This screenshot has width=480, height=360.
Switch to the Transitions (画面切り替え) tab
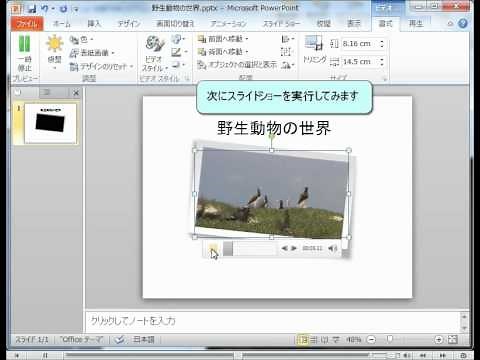tap(175, 23)
